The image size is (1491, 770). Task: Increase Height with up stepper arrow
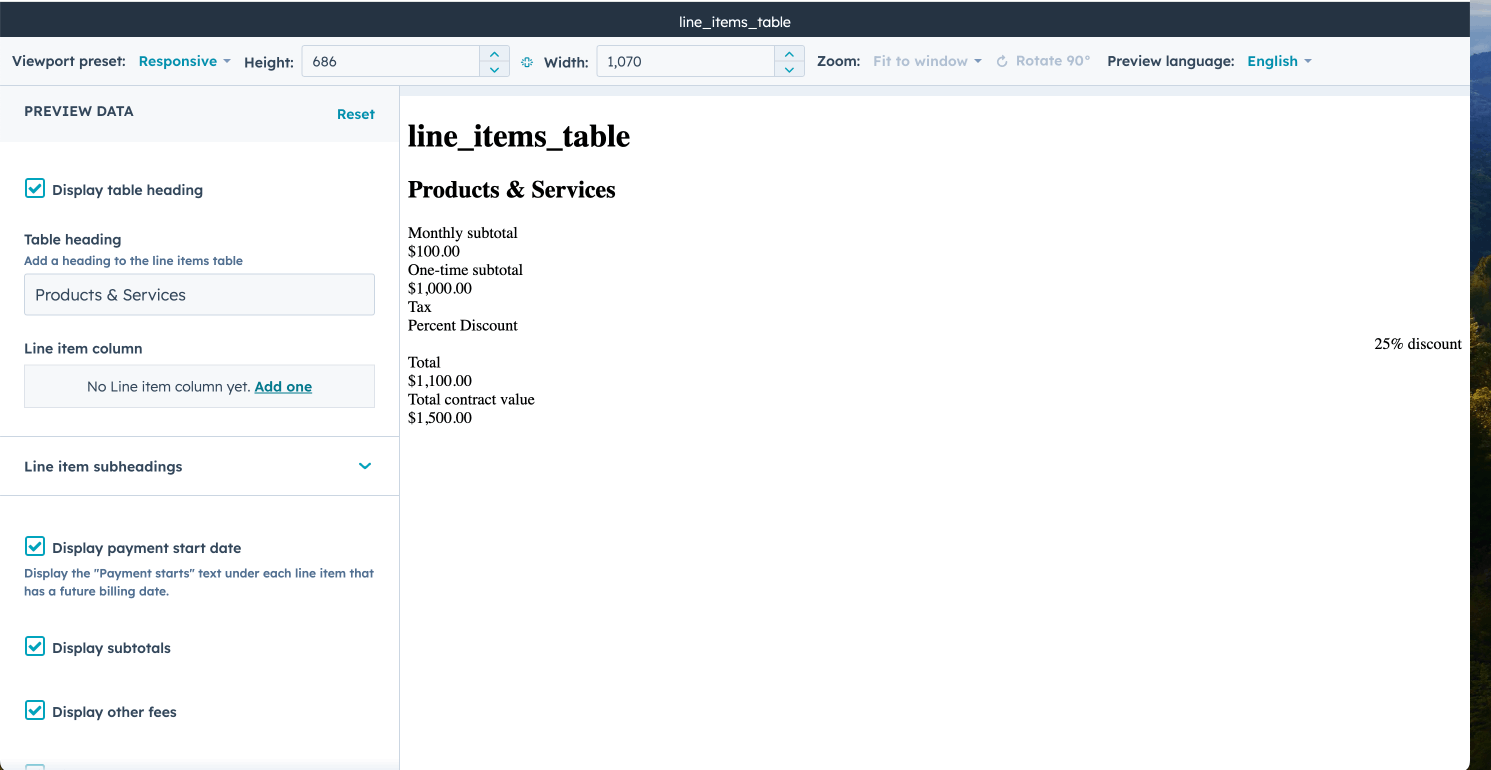click(x=494, y=54)
